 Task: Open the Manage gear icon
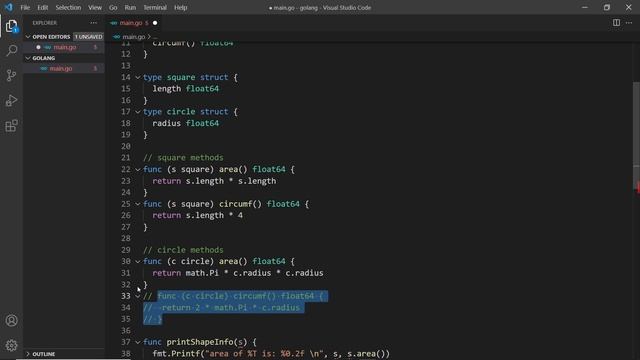coord(11,345)
